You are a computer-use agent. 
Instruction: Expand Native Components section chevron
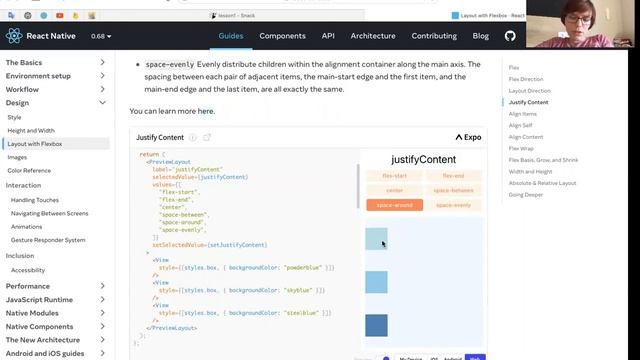click(102, 327)
